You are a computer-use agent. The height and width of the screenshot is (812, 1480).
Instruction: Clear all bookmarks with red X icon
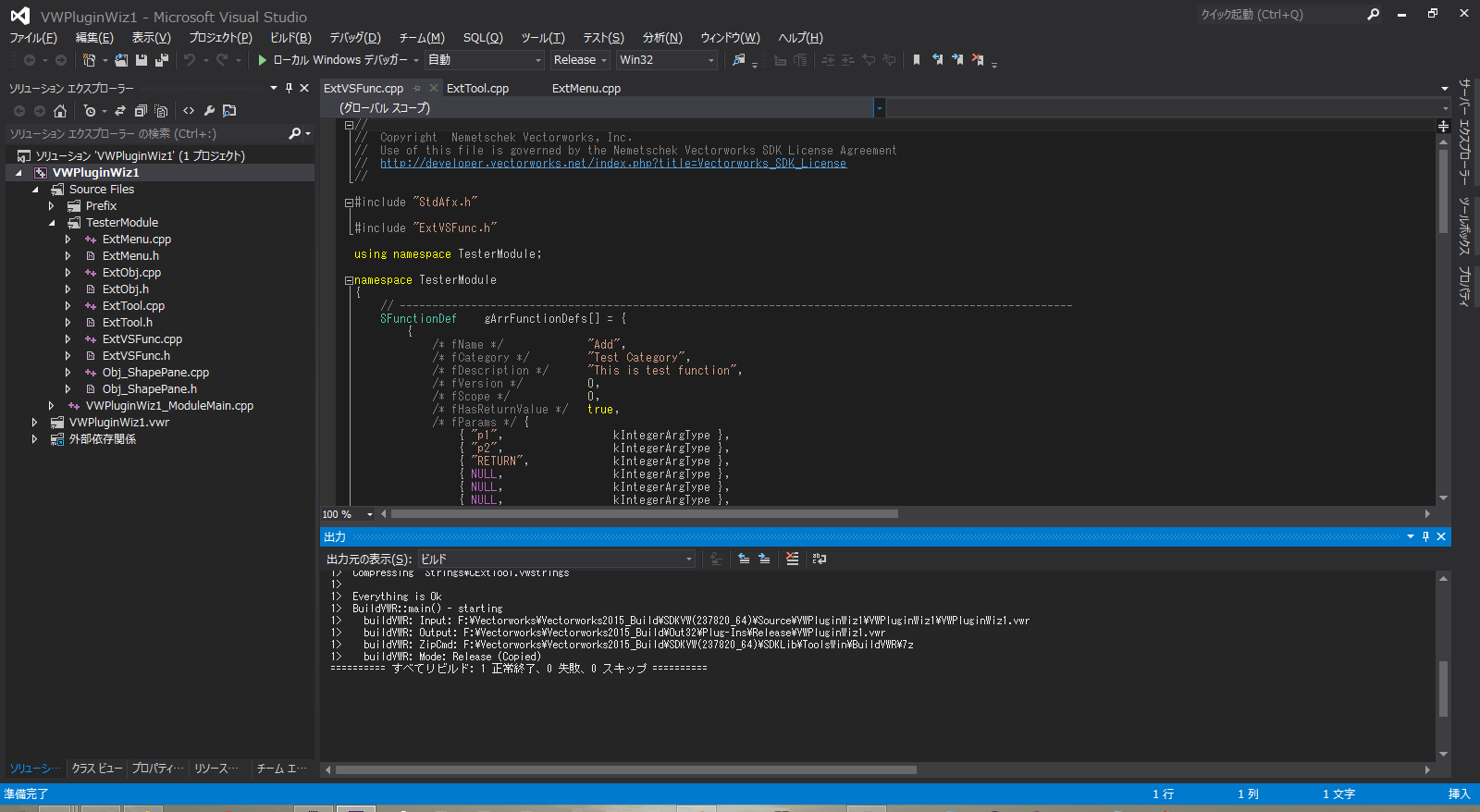click(978, 60)
